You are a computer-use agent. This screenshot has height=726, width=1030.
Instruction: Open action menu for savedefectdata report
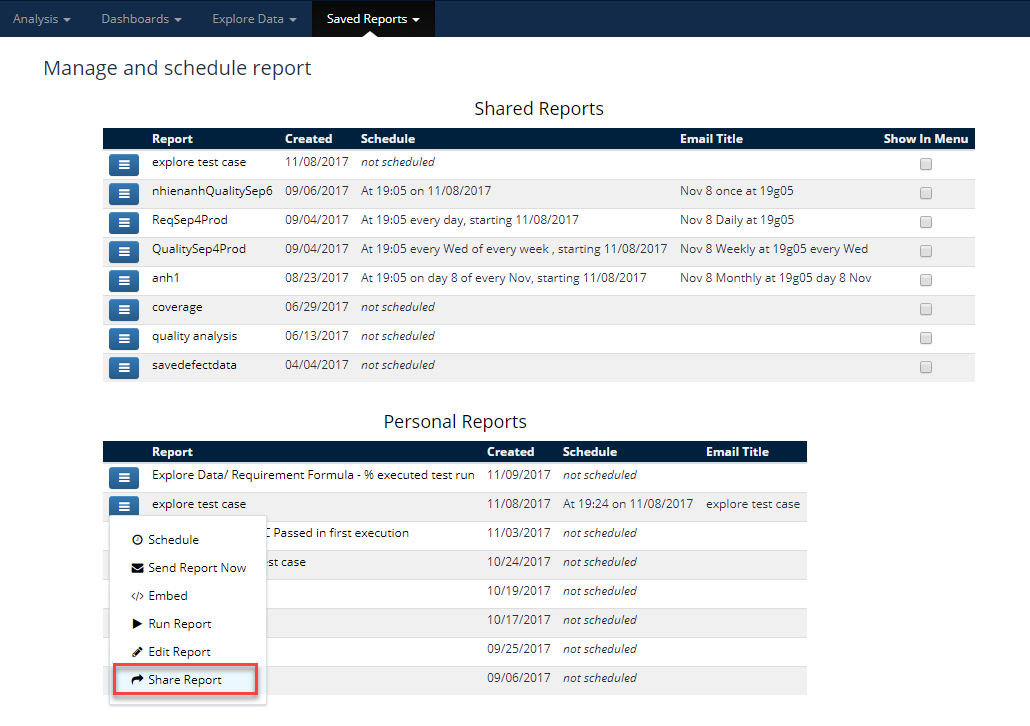(x=124, y=367)
